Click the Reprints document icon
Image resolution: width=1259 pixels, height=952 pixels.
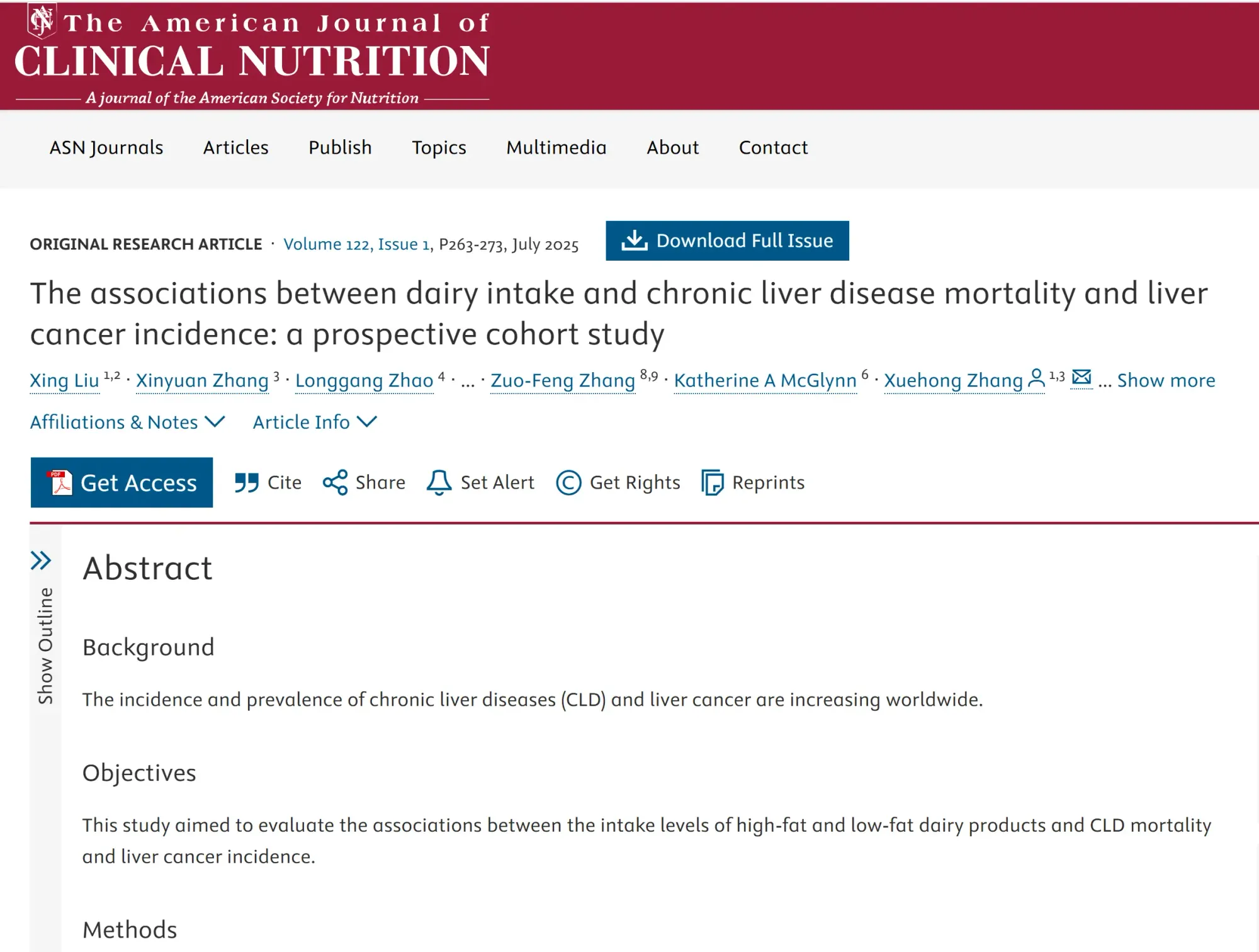click(x=713, y=483)
